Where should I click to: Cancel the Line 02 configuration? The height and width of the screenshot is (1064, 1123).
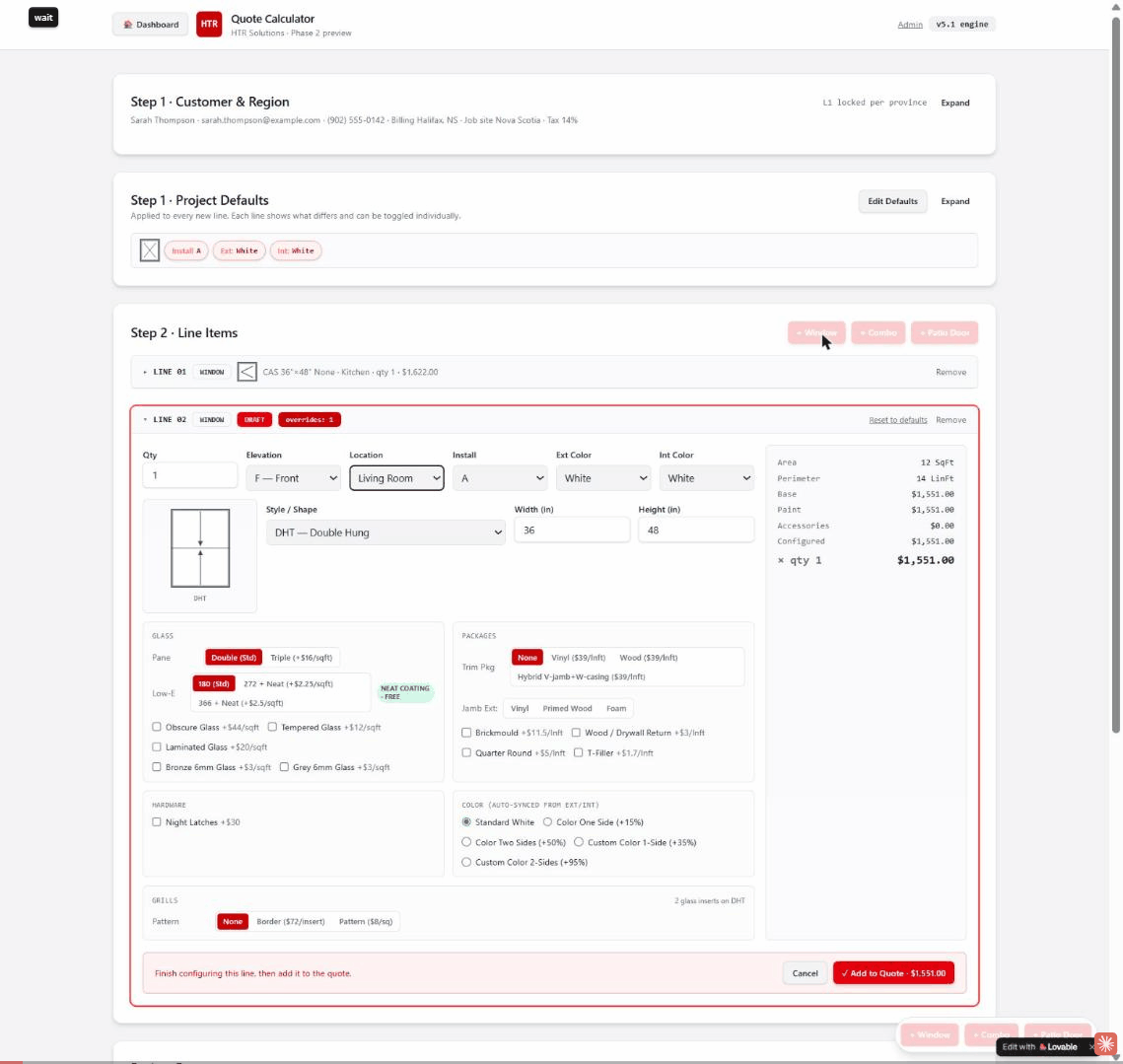click(x=805, y=973)
